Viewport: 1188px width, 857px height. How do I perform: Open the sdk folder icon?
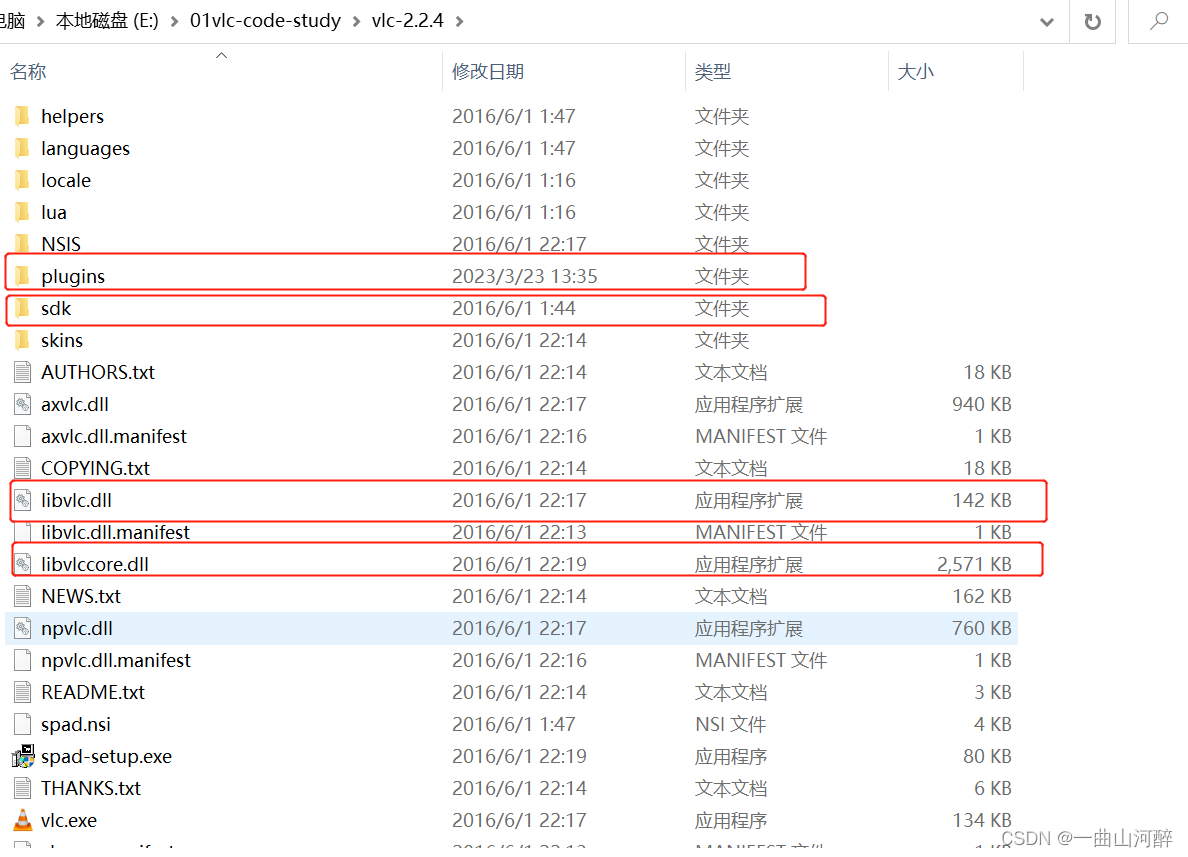[22, 308]
